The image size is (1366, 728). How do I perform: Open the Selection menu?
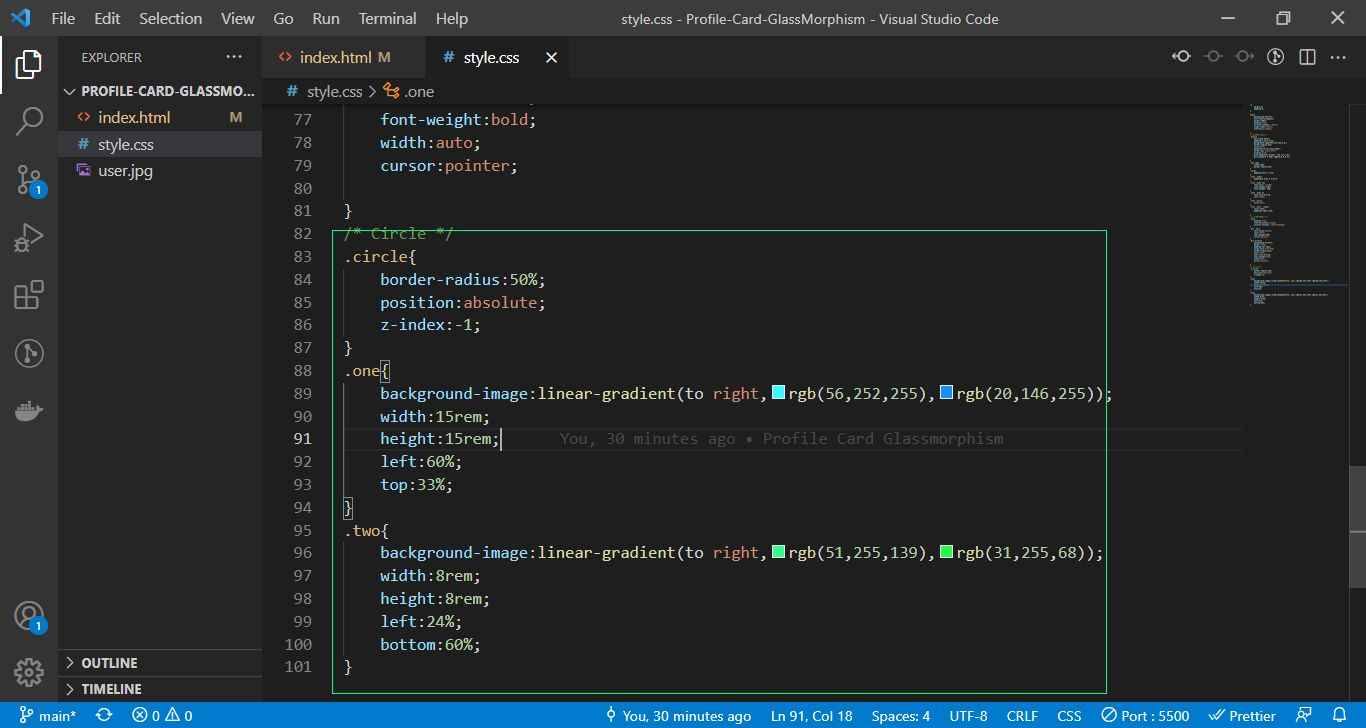coord(171,18)
